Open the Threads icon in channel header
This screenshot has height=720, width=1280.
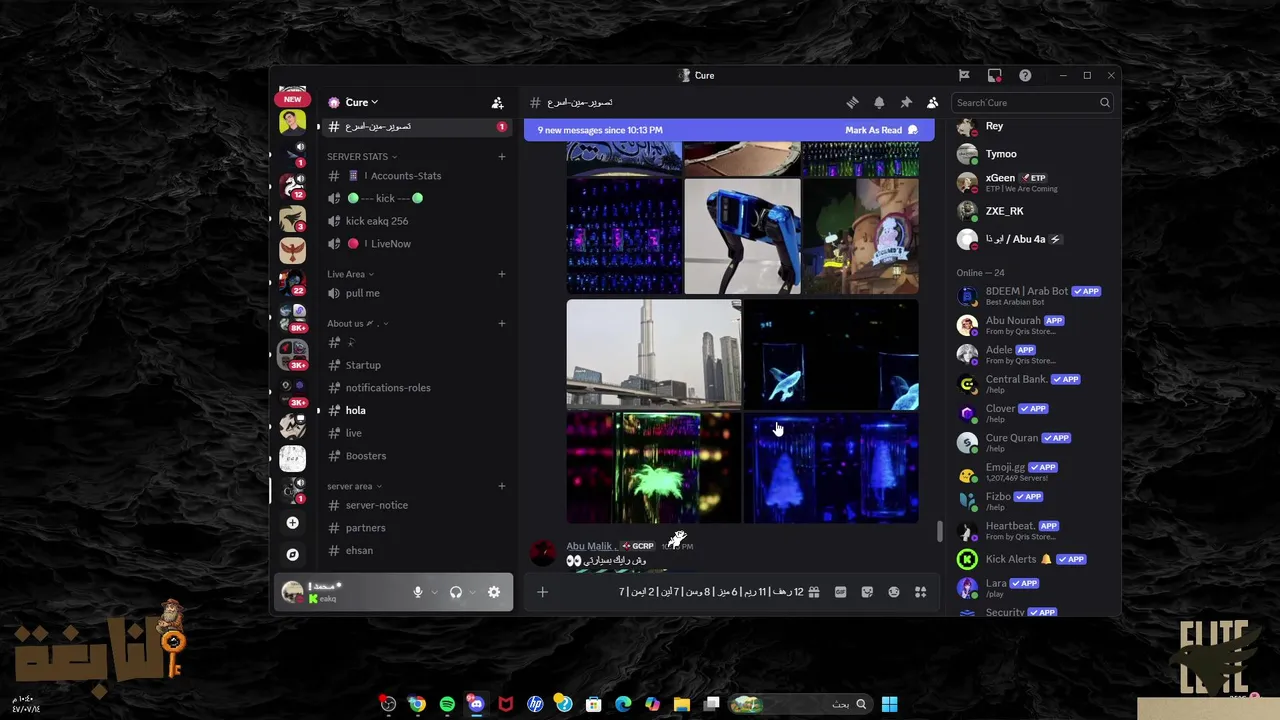click(x=852, y=102)
